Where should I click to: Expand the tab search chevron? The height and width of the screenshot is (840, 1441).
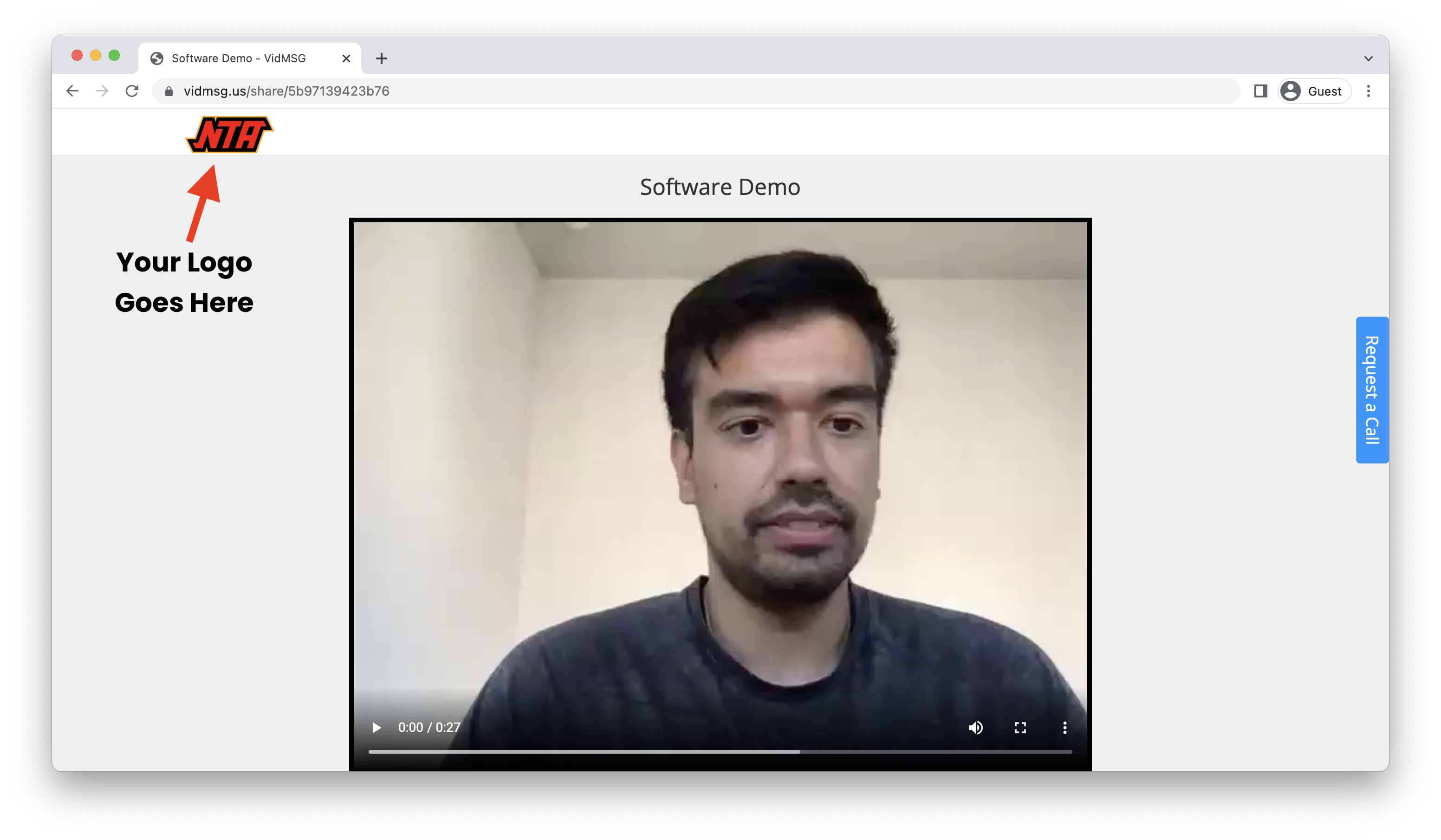[1369, 58]
